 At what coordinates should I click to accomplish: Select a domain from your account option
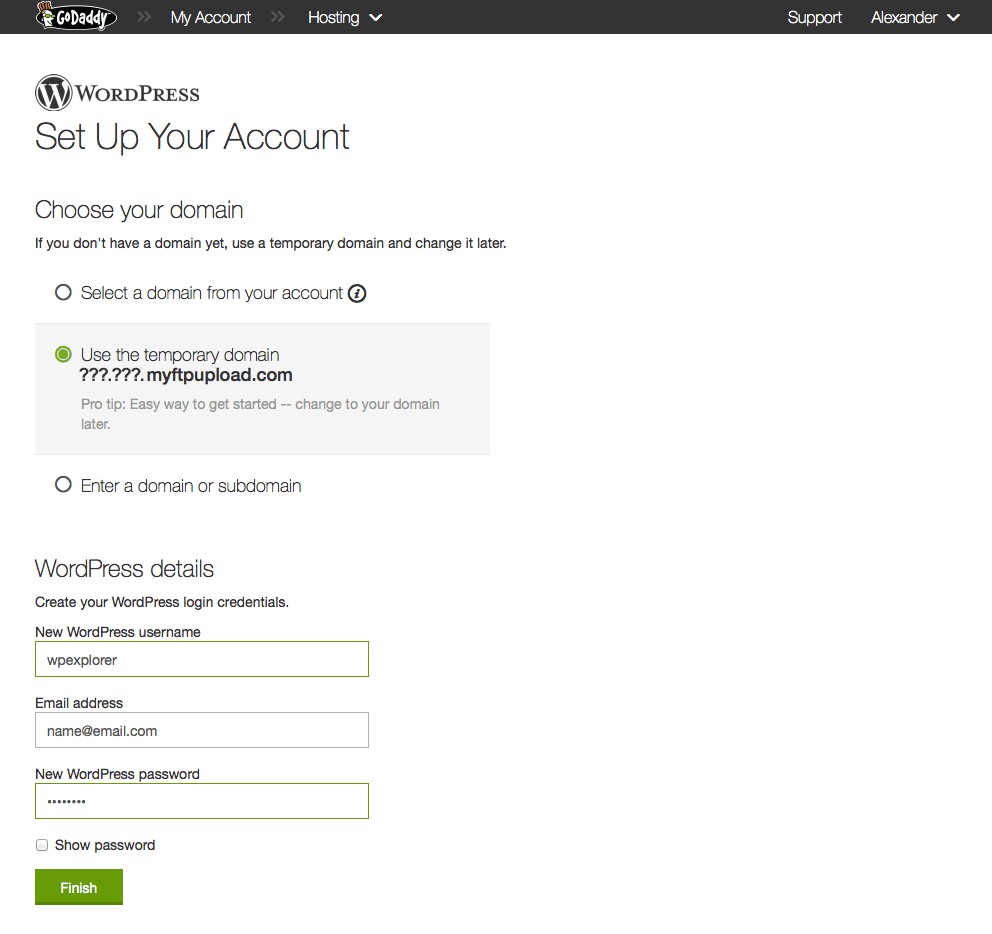(63, 292)
